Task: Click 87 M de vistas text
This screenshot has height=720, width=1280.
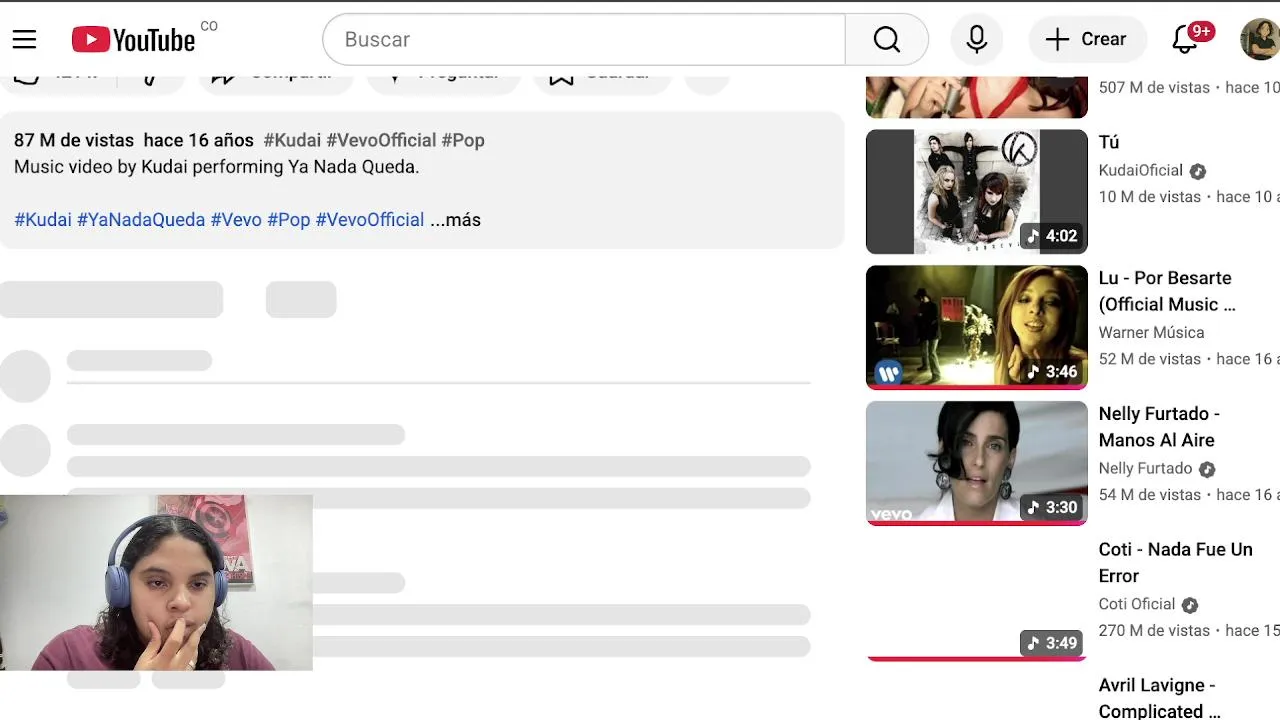Action: point(74,140)
